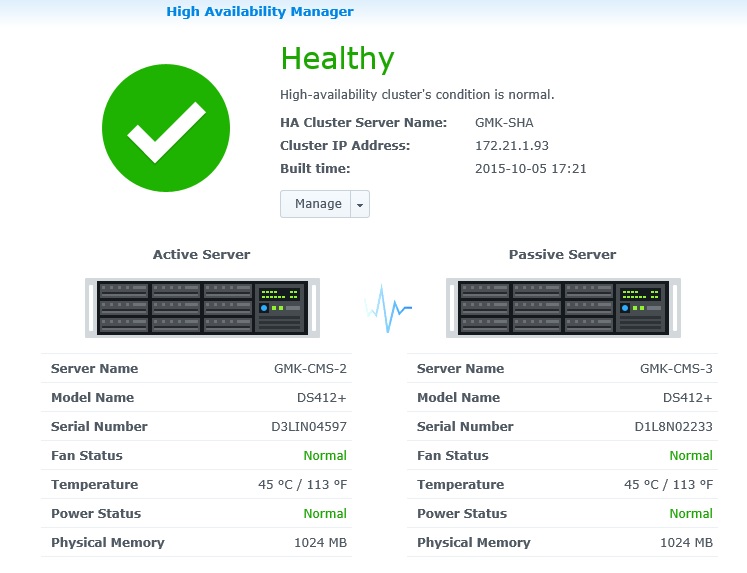747x573 pixels.
Task: Click passive server Power Status Normal value
Action: 691,514
